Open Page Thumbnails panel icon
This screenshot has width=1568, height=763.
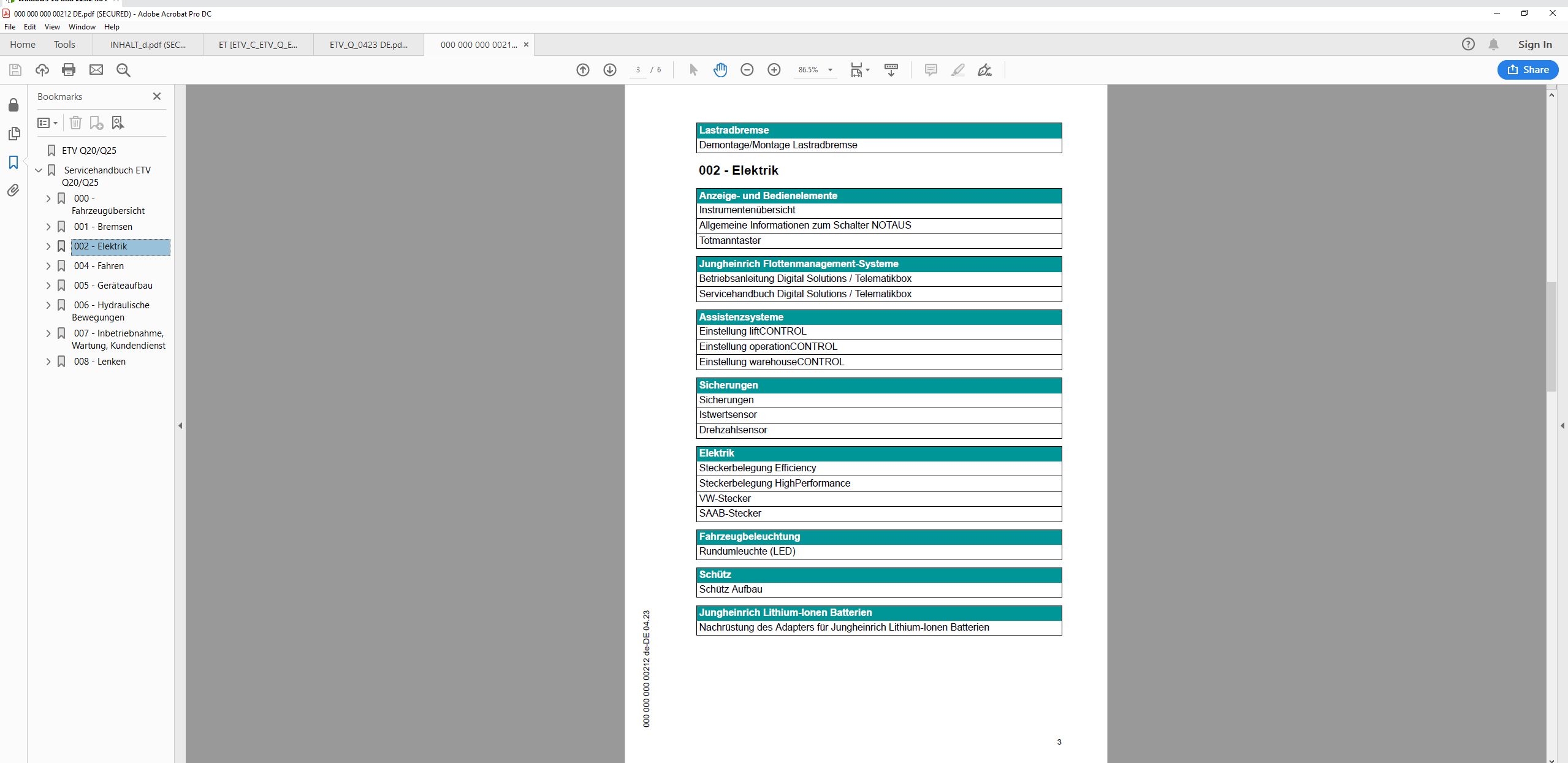[13, 134]
